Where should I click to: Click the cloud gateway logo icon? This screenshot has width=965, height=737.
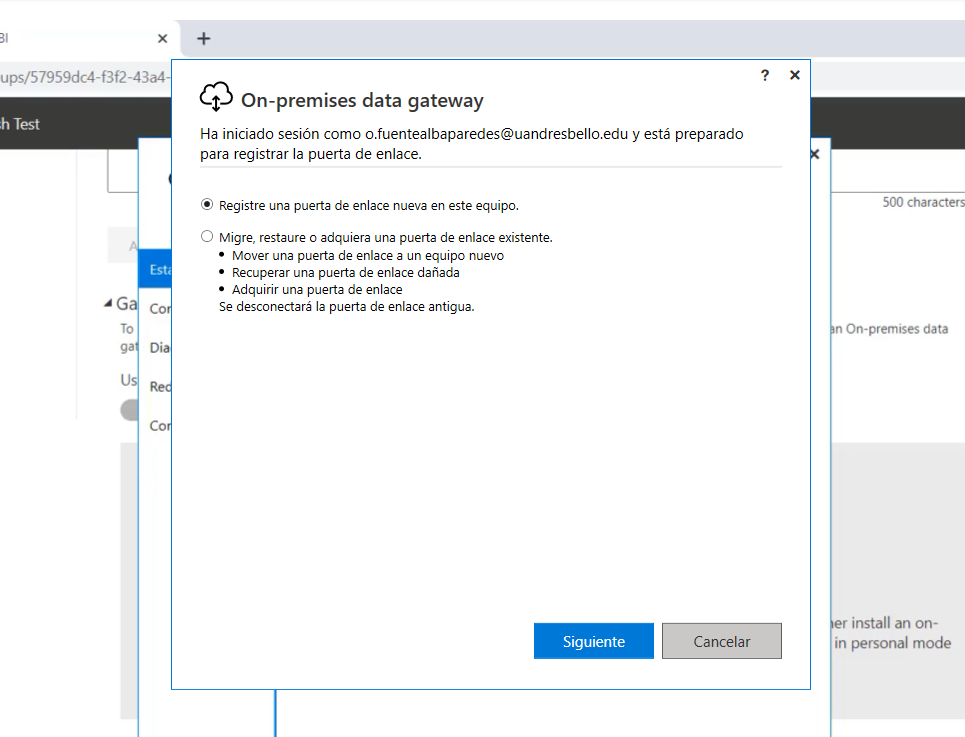216,97
